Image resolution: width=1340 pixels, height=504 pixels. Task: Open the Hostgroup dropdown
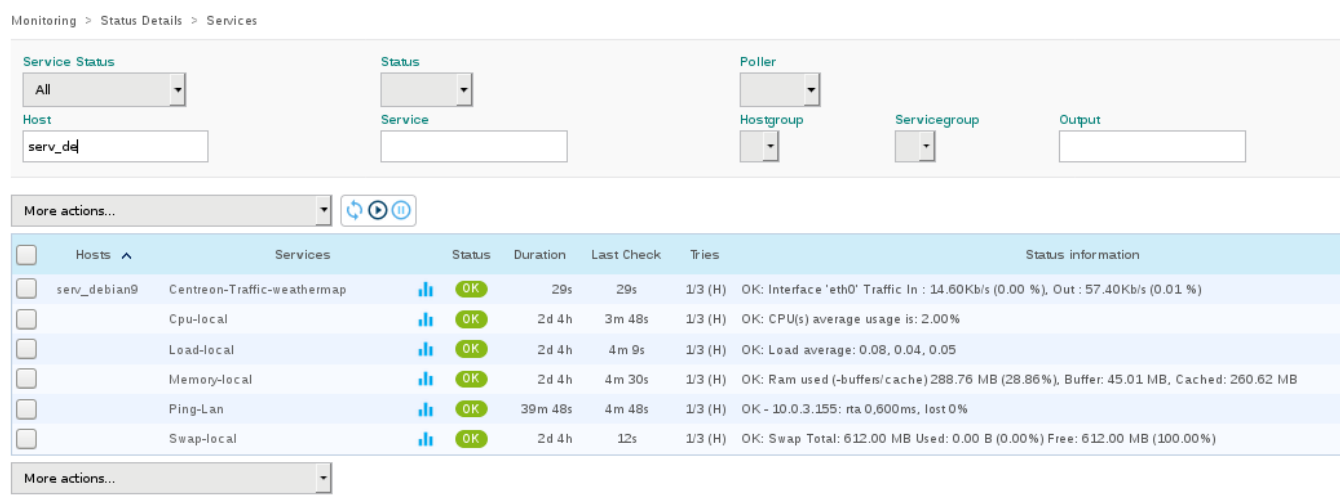coord(759,148)
